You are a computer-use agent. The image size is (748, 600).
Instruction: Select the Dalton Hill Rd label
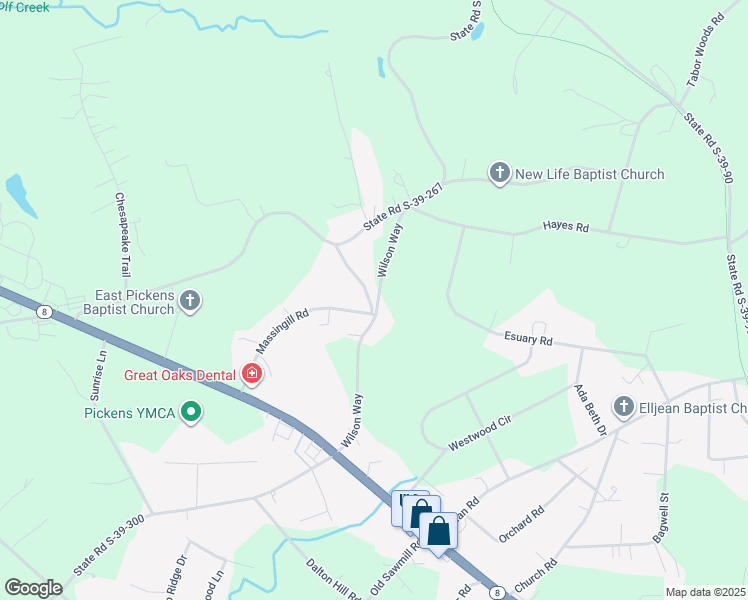(x=333, y=579)
